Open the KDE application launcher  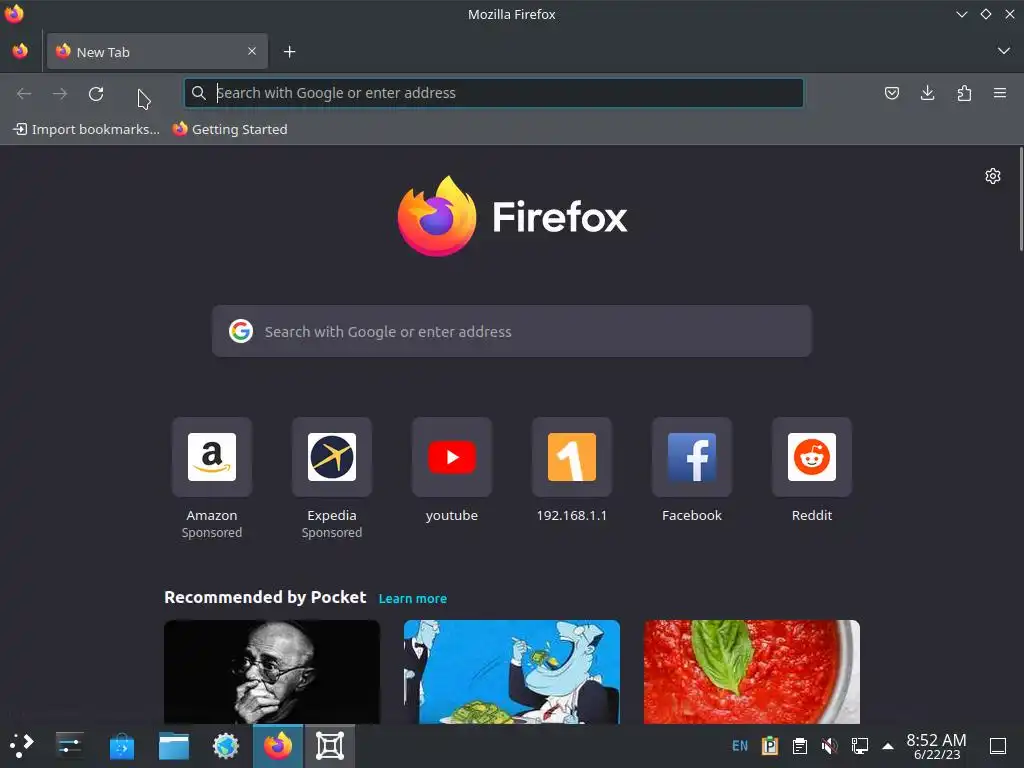coord(22,745)
